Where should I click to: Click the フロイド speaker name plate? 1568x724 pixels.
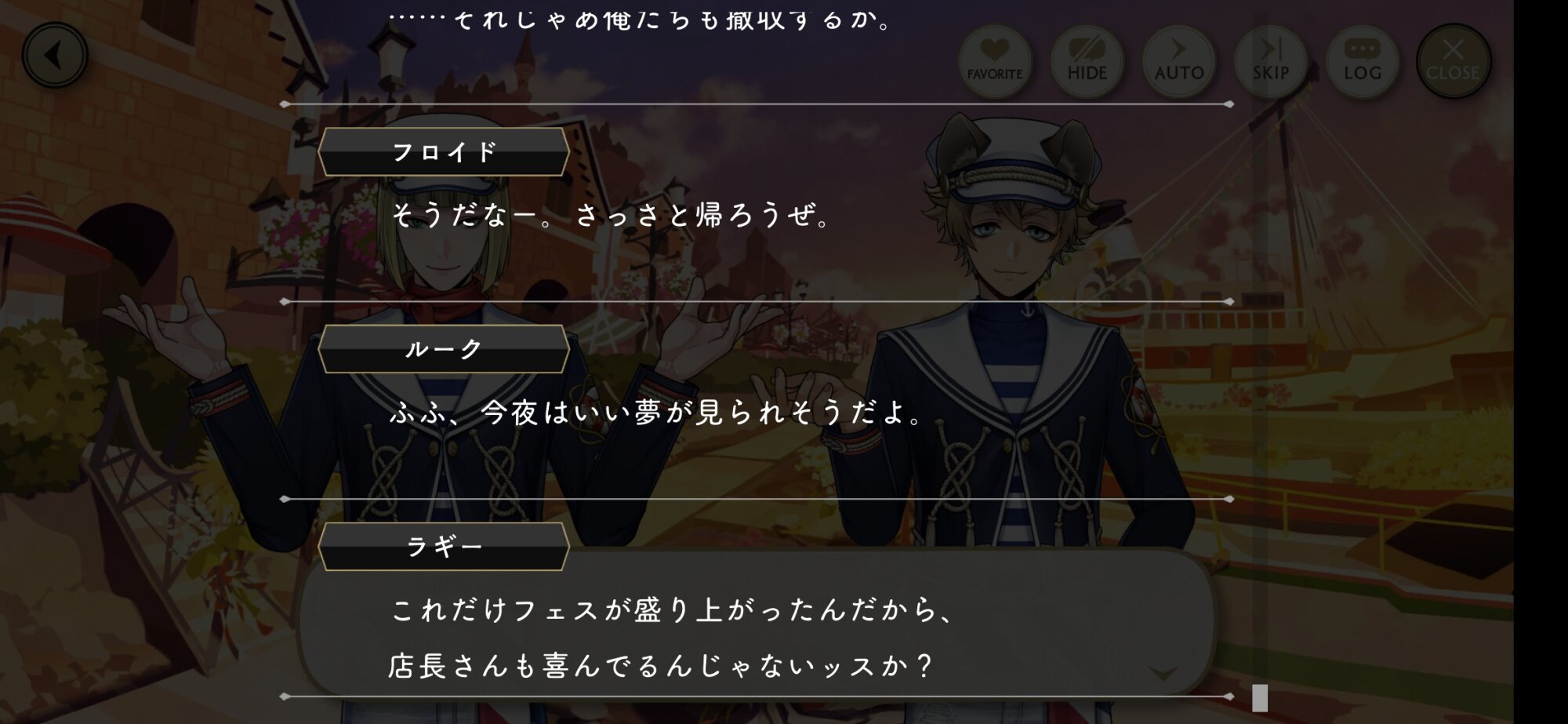(x=444, y=151)
